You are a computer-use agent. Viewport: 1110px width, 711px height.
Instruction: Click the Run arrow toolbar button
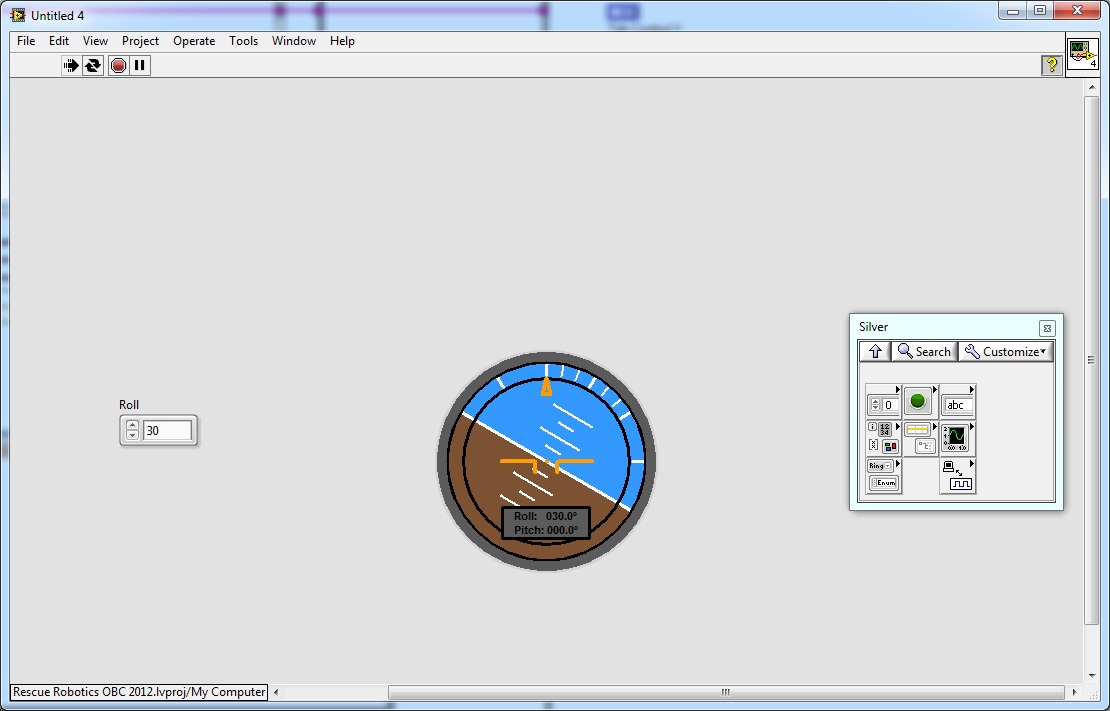pos(71,66)
